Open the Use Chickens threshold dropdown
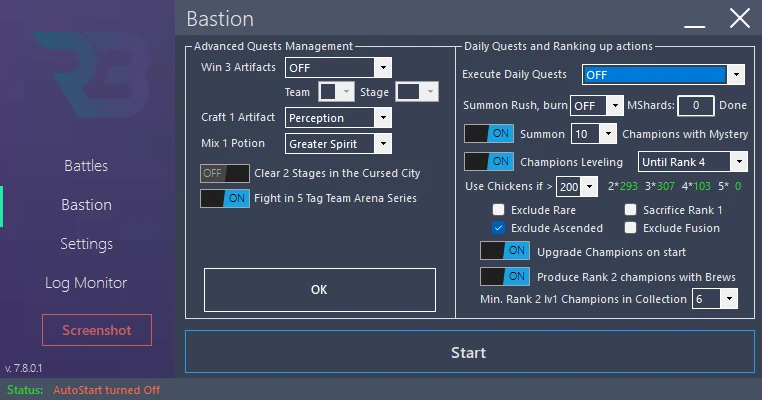This screenshot has width=762, height=400. point(577,186)
